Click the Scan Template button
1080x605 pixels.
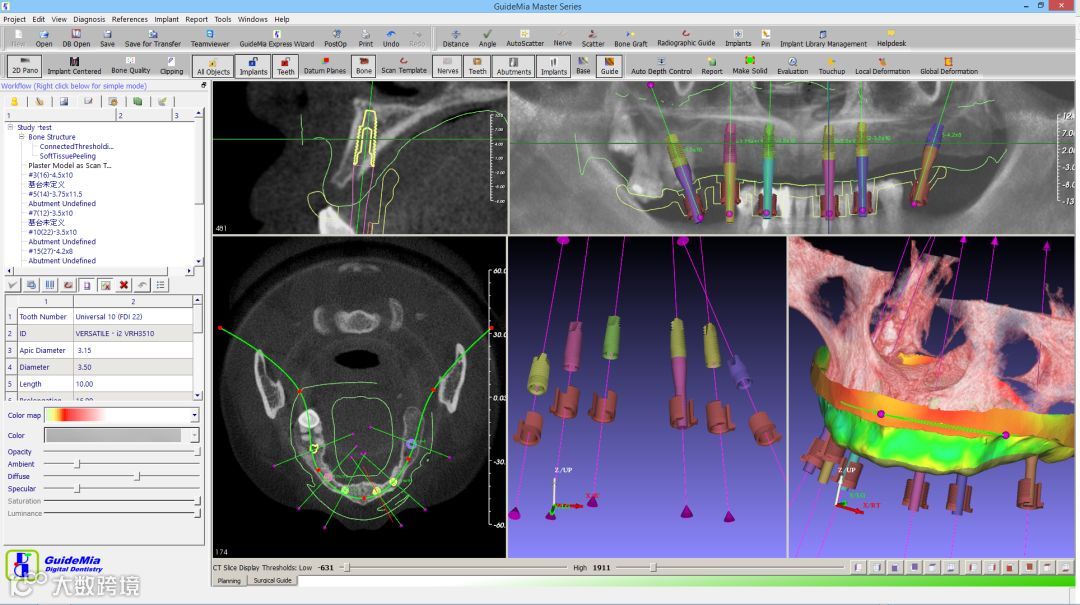coord(404,66)
